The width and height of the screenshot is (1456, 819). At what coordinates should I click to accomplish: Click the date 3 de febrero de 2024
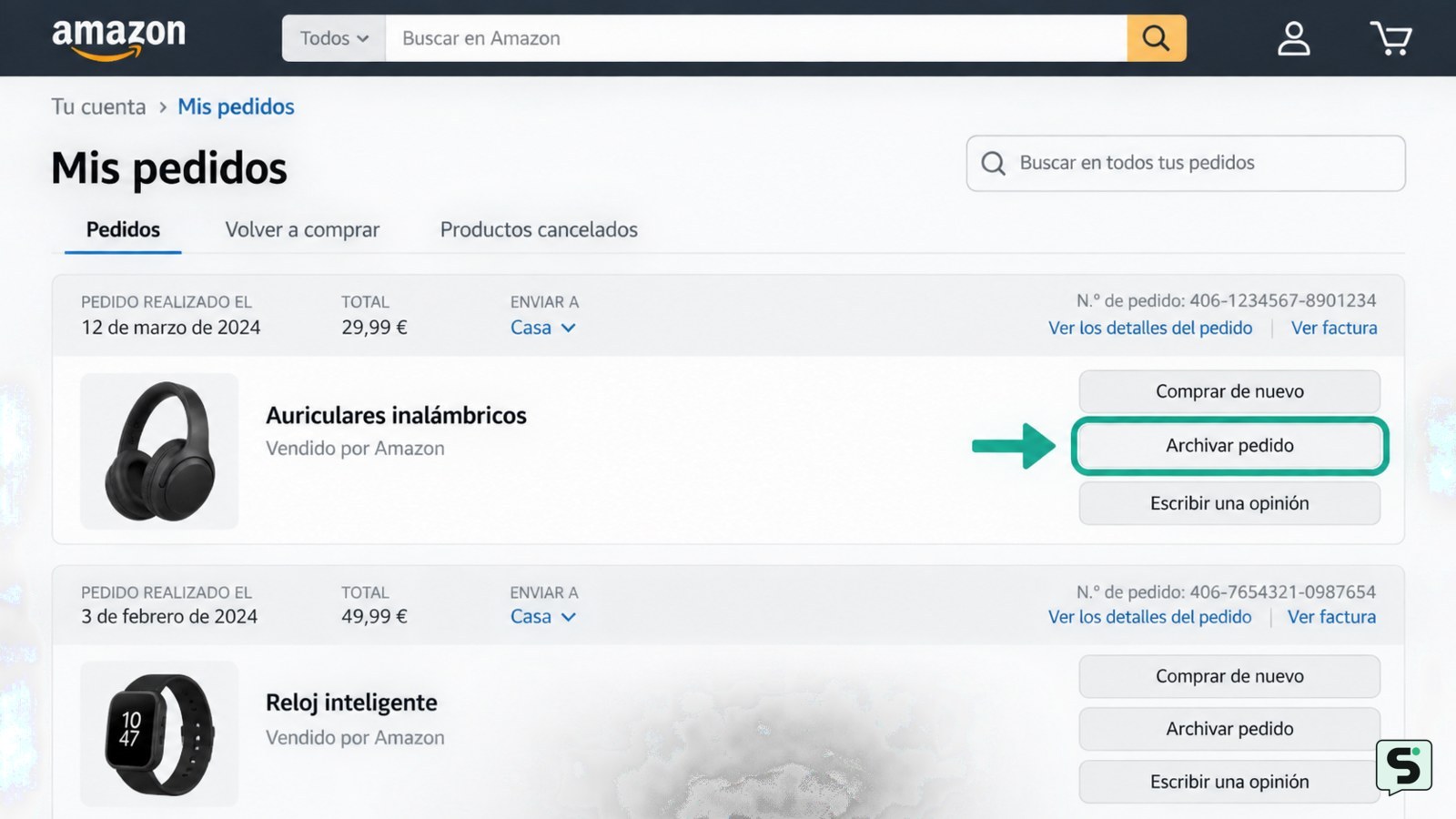pyautogui.click(x=169, y=616)
